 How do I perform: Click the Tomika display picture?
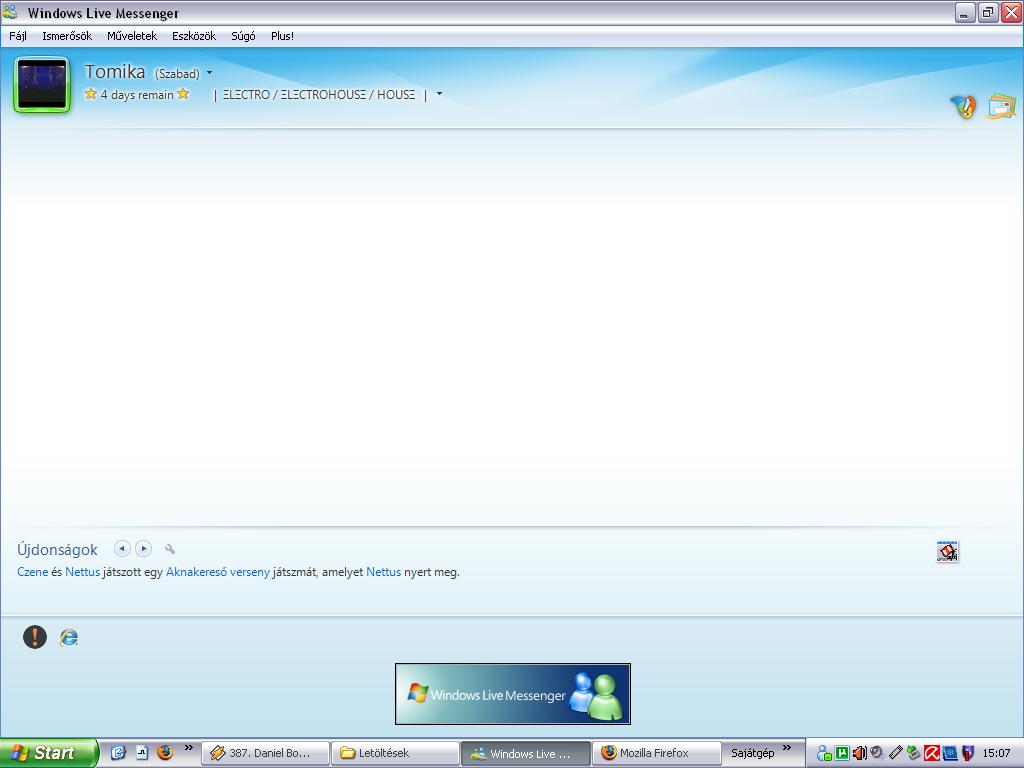(x=42, y=85)
